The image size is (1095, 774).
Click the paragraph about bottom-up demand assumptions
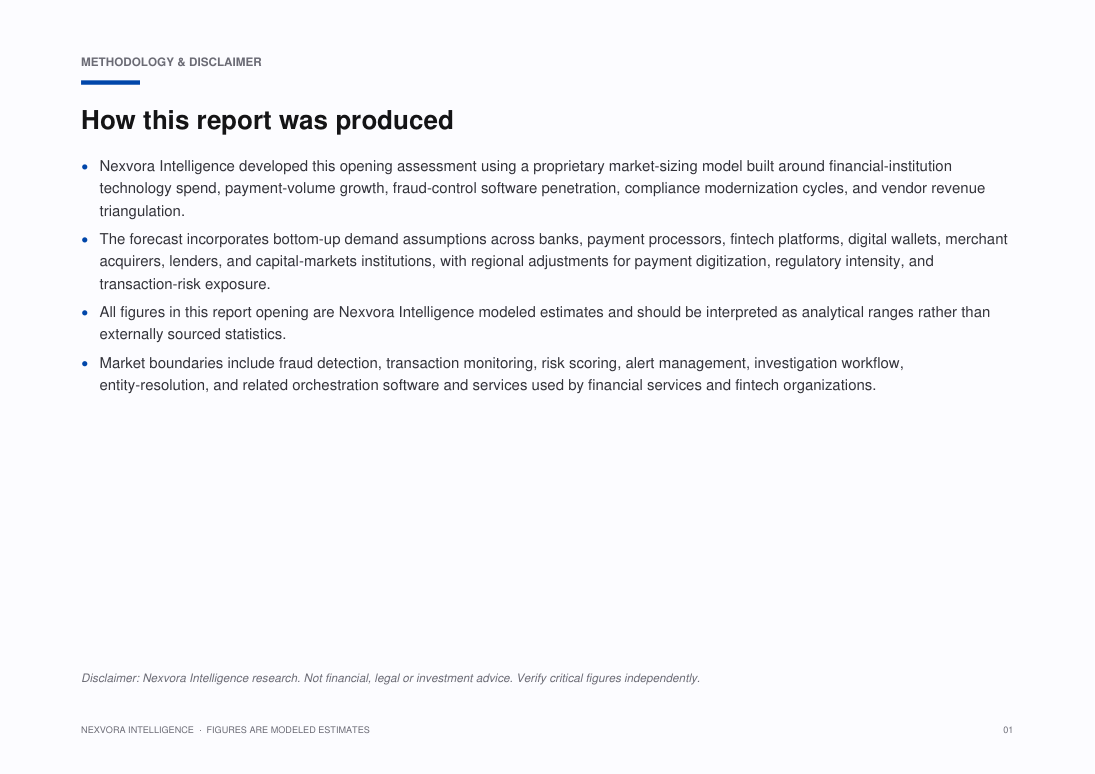pyautogui.click(x=553, y=261)
